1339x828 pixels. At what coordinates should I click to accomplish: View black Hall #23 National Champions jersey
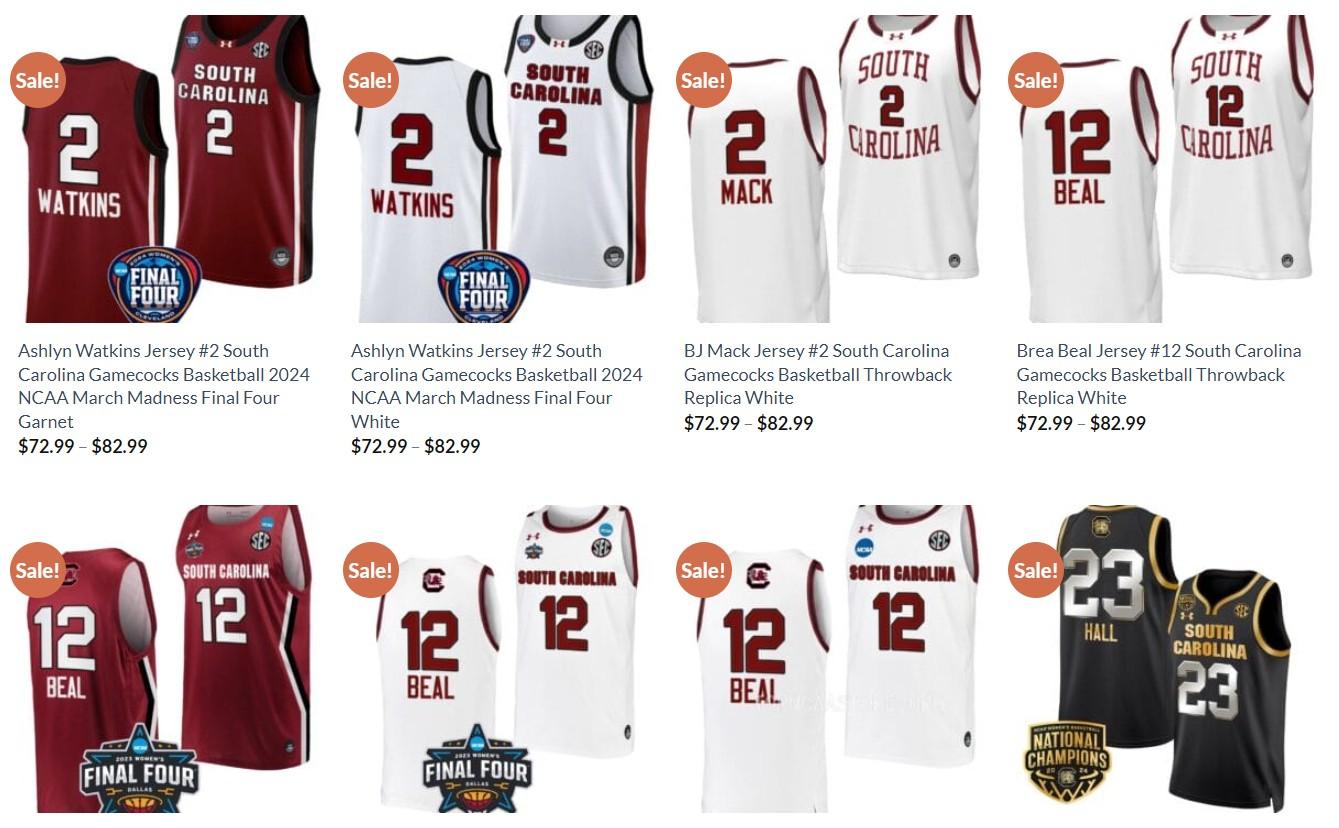[x=1165, y=658]
